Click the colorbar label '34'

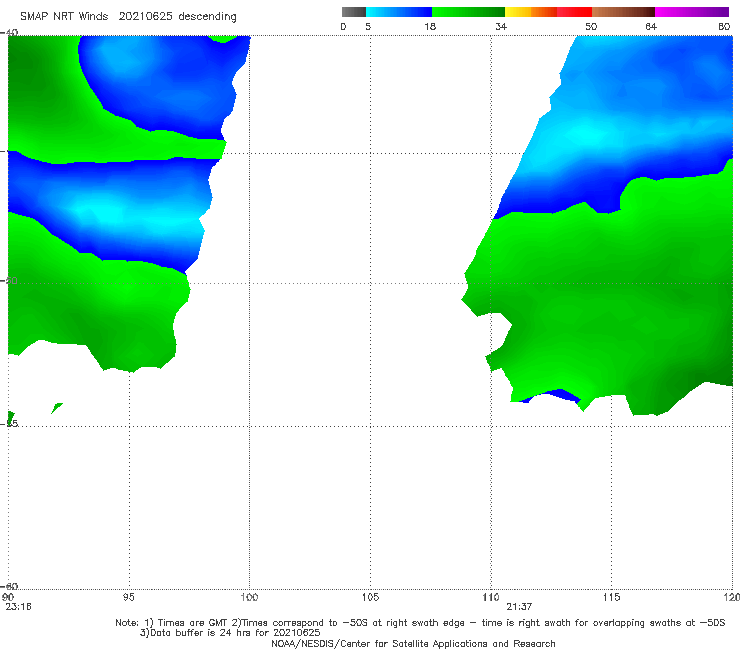(x=501, y=26)
